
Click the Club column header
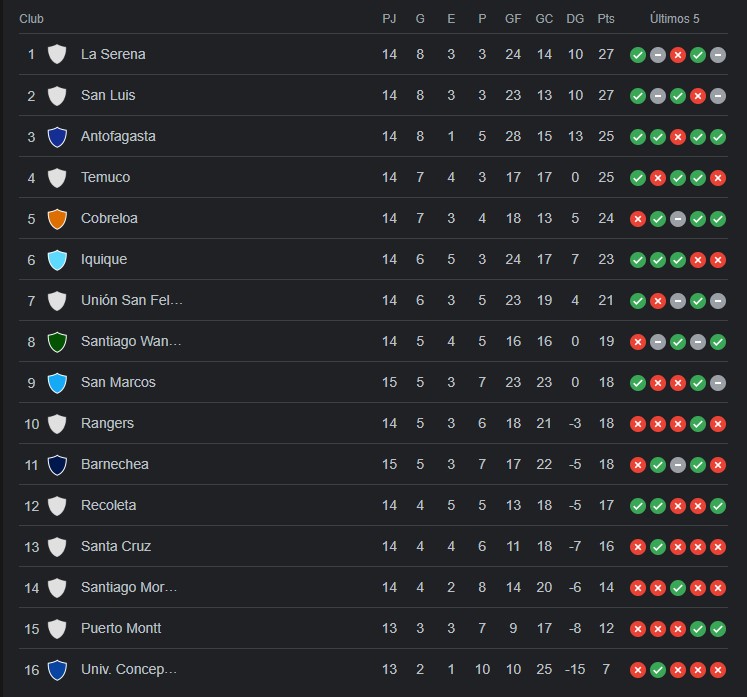coord(31,19)
